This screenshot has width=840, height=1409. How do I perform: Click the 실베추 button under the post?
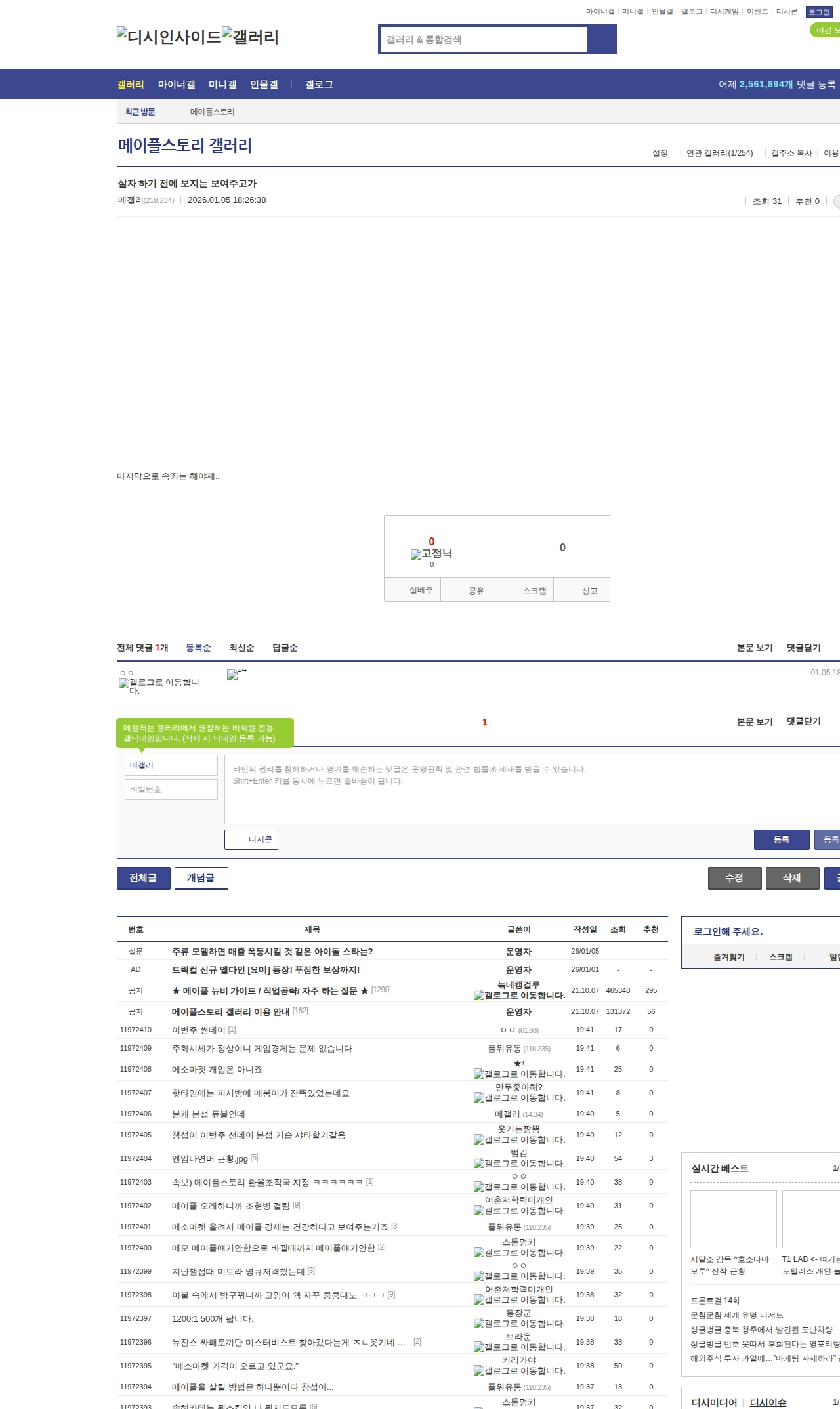click(x=413, y=590)
